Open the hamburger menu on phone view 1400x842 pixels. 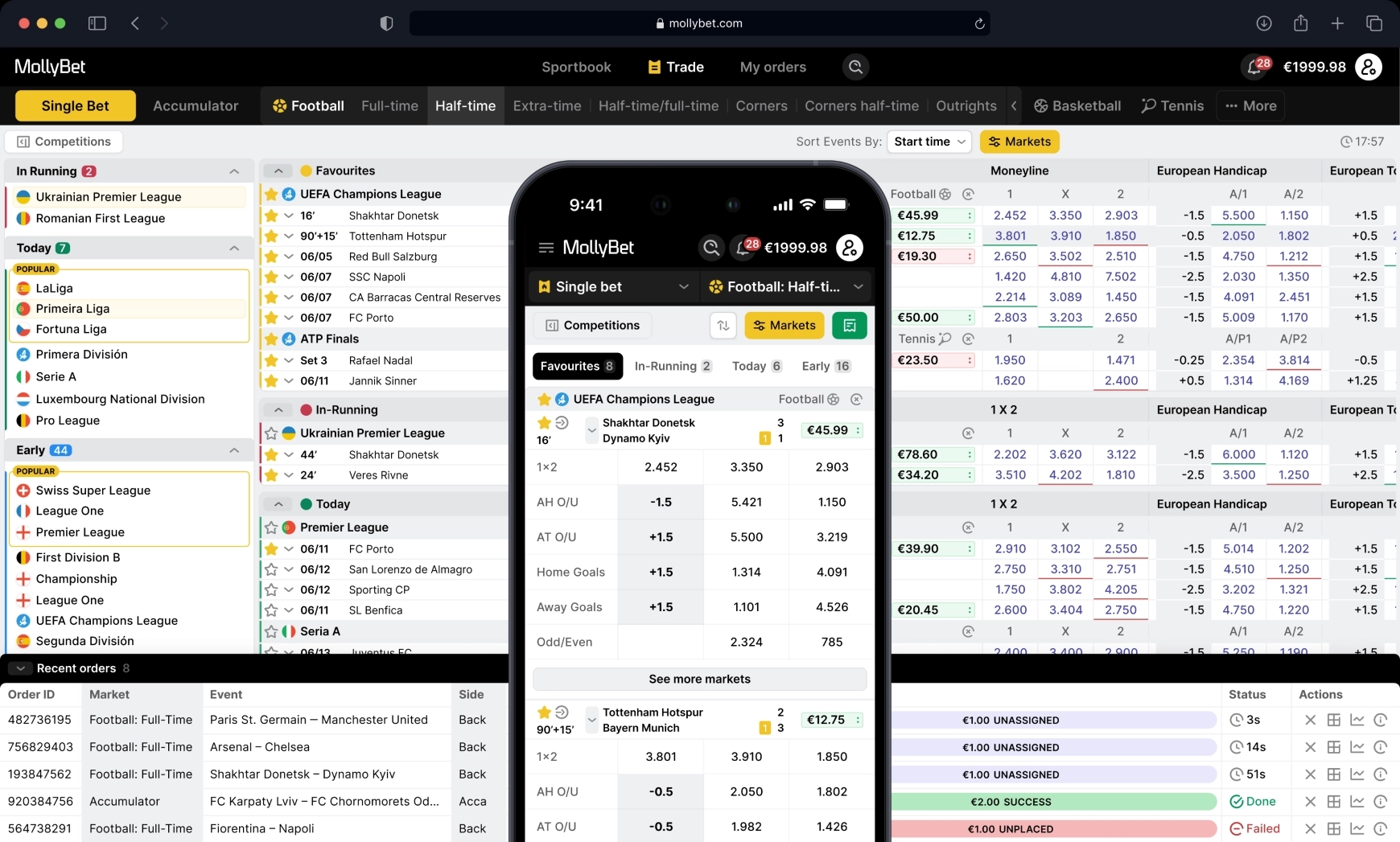[546, 248]
